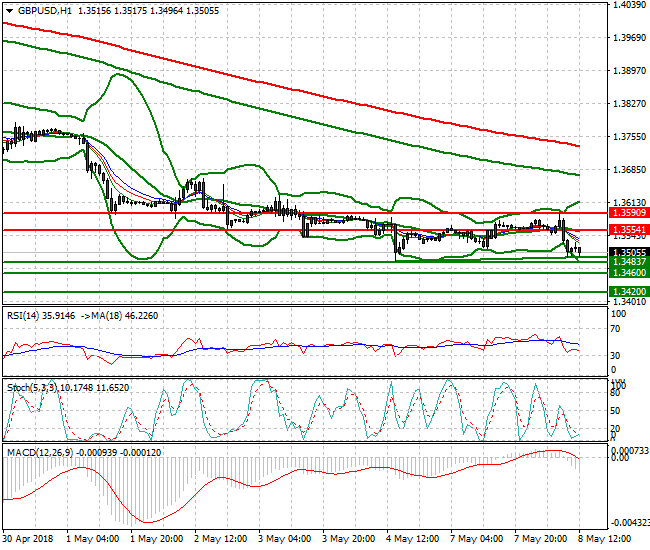Screen dimensions: 650x550
Task: Select the black current price label 1.35055
Action: click(629, 252)
